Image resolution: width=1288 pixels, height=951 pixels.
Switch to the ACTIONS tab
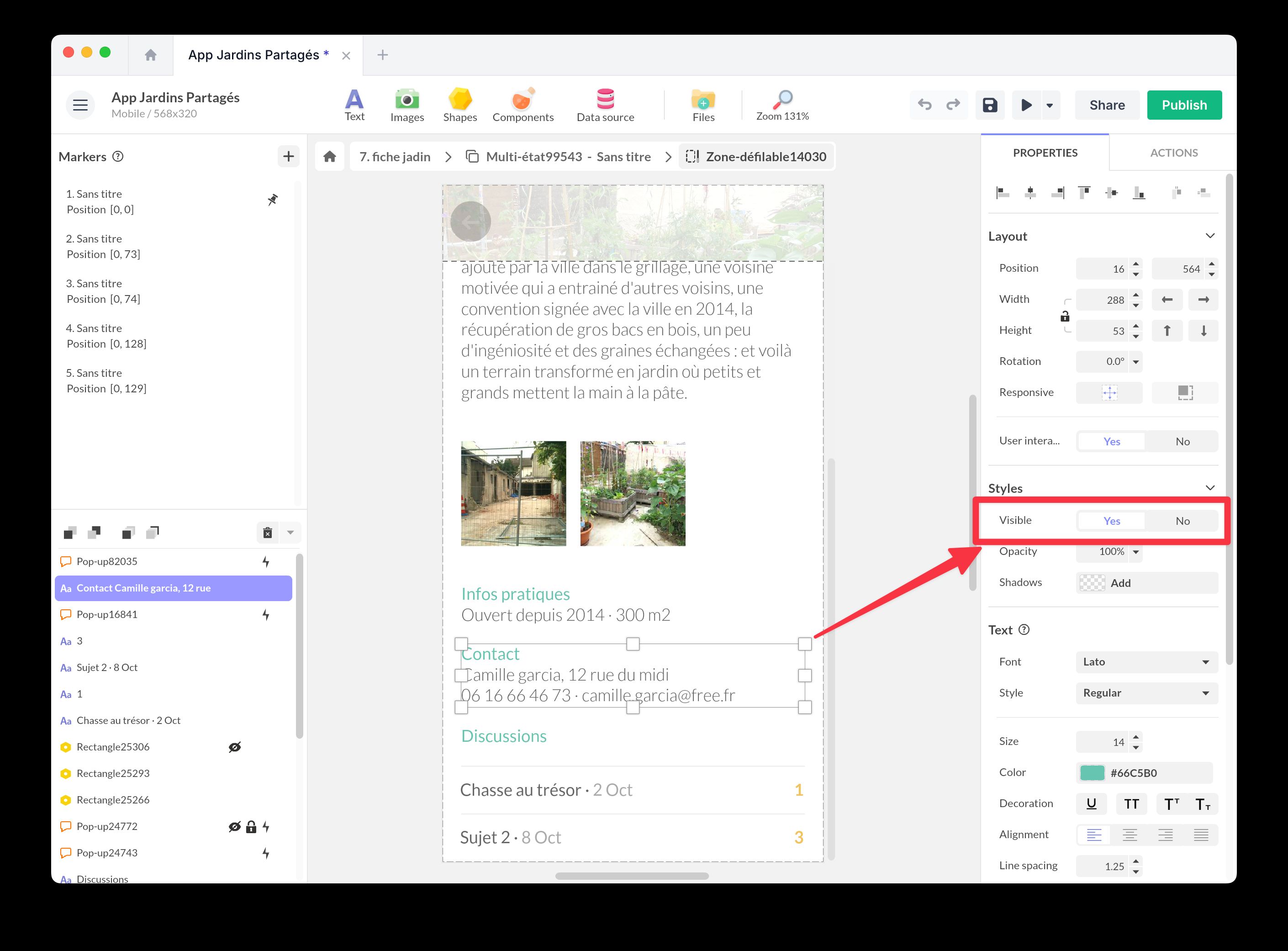tap(1173, 153)
